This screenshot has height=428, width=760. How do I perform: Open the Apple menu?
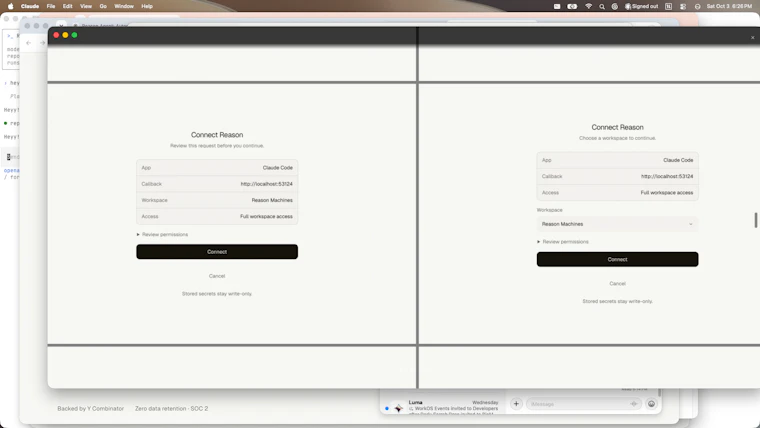tap(11, 6)
